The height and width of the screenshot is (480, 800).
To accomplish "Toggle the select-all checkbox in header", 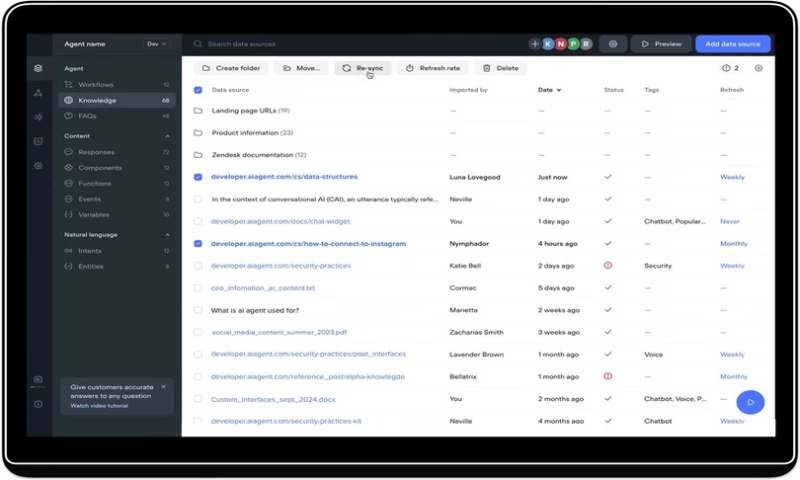I will coord(198,90).
